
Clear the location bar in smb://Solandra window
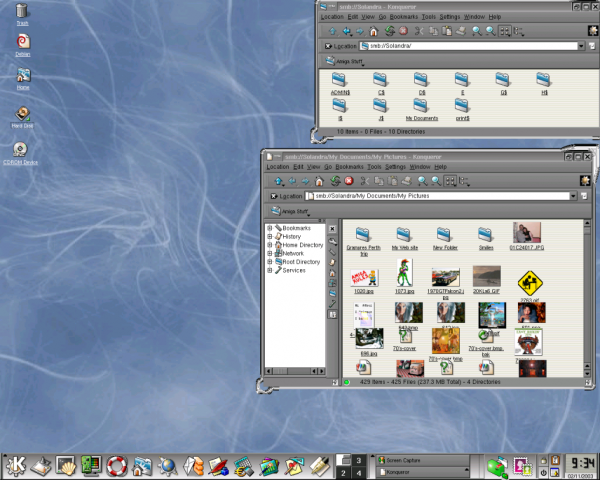pos(328,46)
